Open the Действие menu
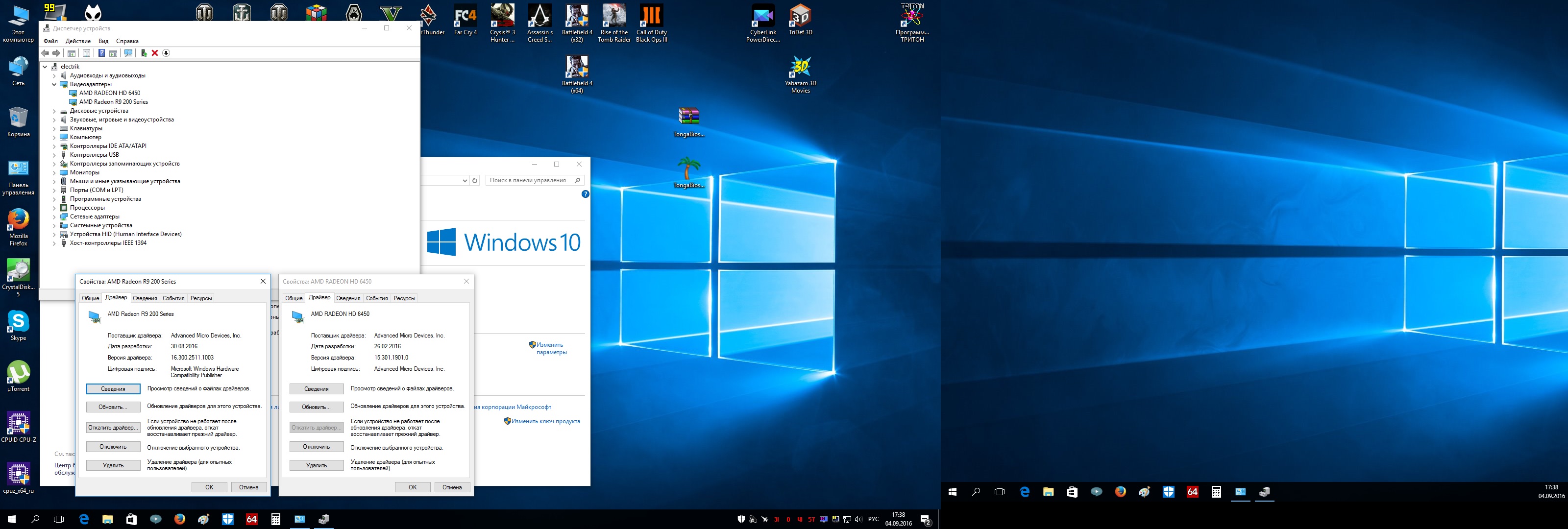The image size is (1568, 529). [x=78, y=42]
